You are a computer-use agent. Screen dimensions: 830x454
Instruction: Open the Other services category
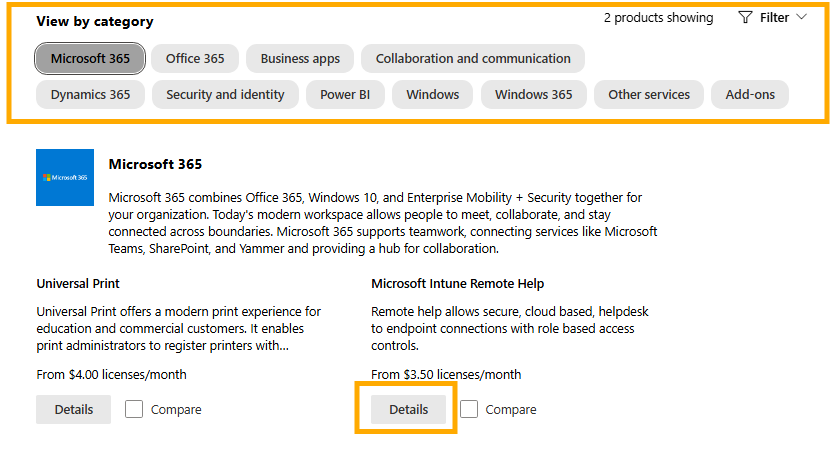pyautogui.click(x=648, y=94)
